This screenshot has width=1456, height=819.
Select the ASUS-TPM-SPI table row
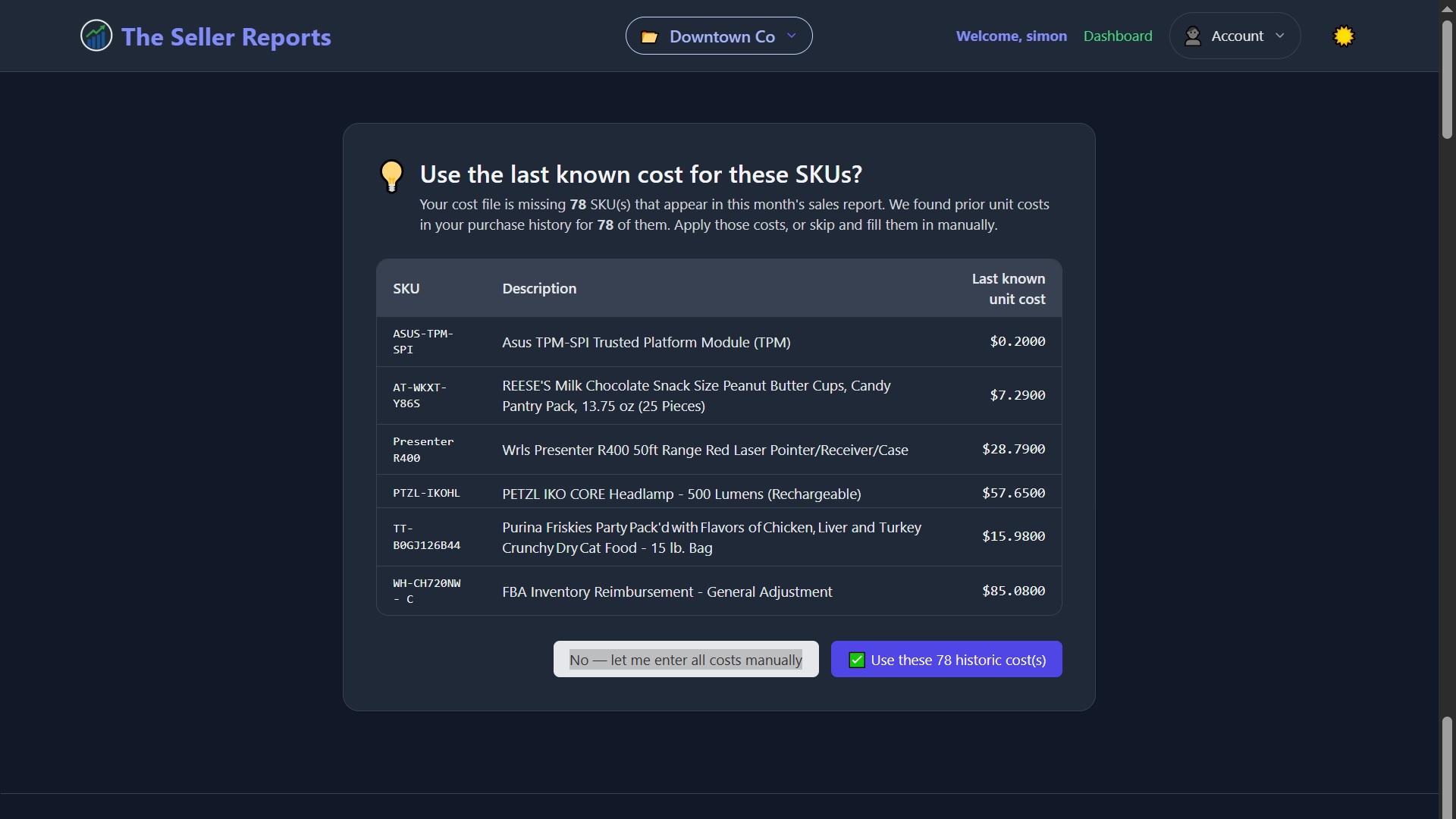(x=719, y=341)
